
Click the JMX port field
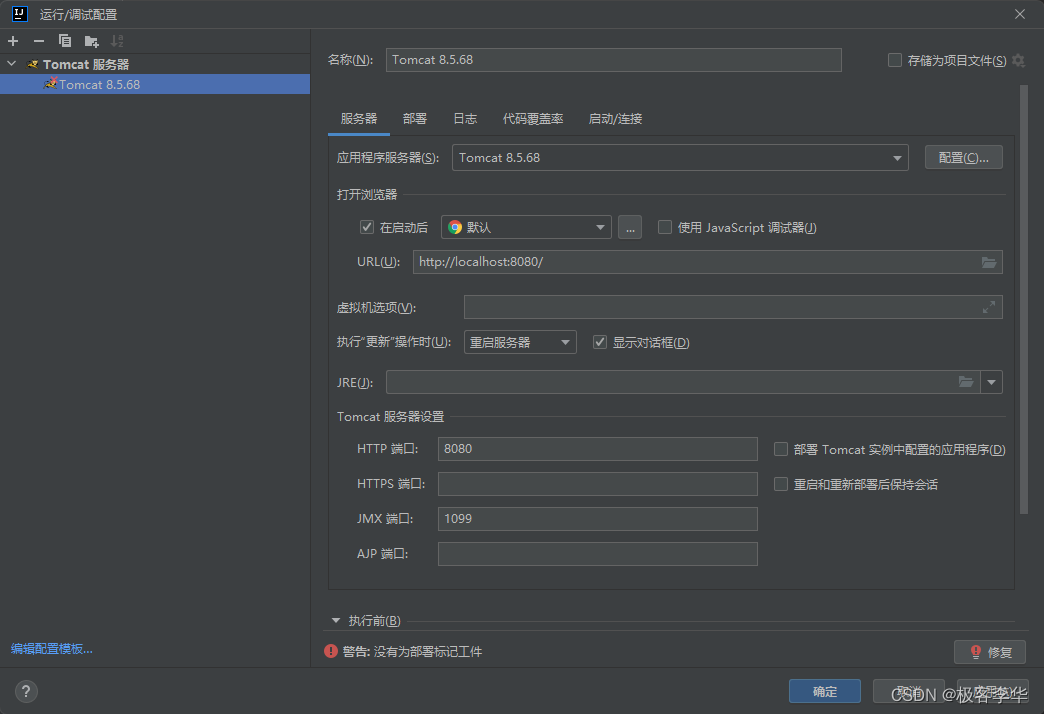pyautogui.click(x=597, y=519)
